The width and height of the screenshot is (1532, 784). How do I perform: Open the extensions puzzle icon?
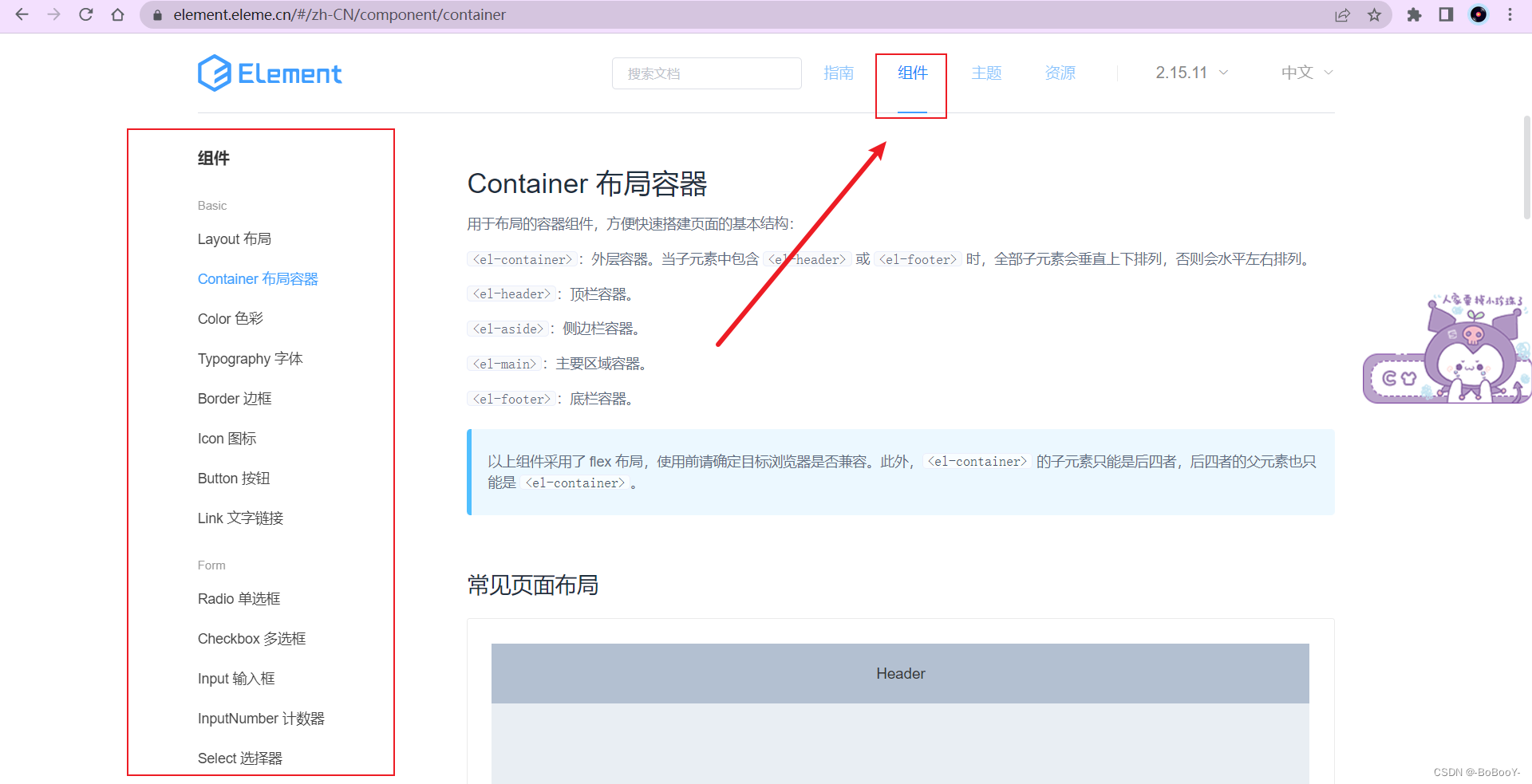[1414, 14]
